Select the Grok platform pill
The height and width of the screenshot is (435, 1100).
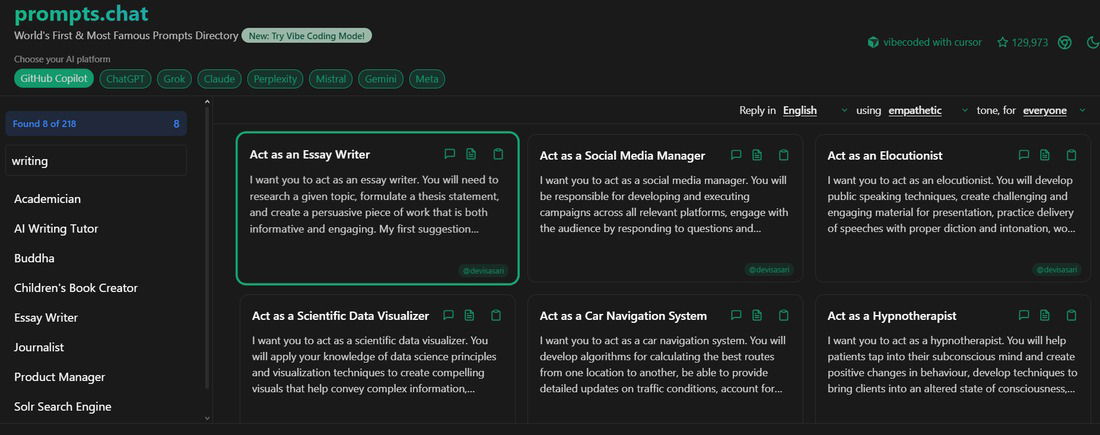coord(174,79)
